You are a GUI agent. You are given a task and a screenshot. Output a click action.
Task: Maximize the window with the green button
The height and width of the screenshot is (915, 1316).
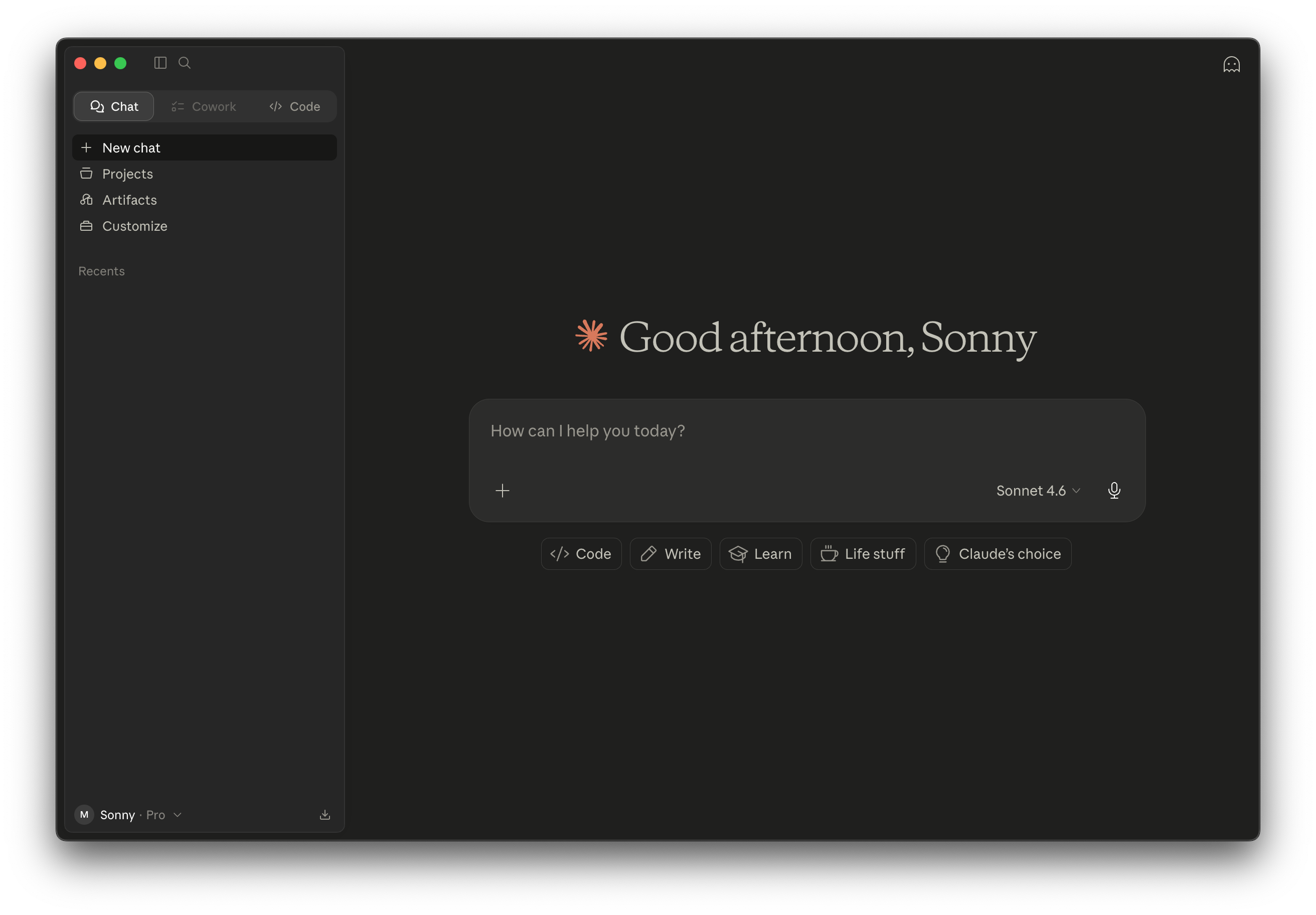point(120,63)
